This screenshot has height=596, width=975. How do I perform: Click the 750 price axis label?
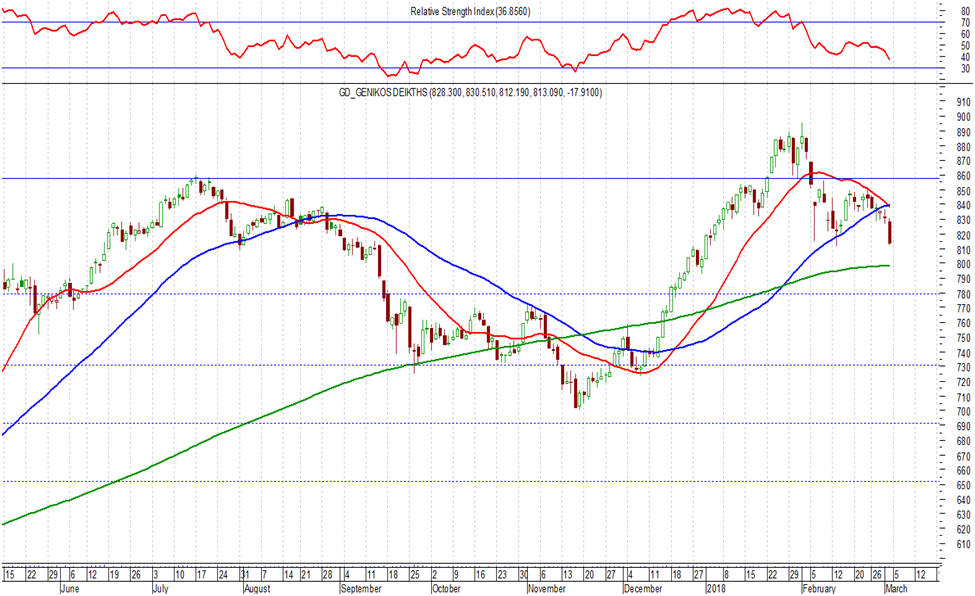(963, 338)
